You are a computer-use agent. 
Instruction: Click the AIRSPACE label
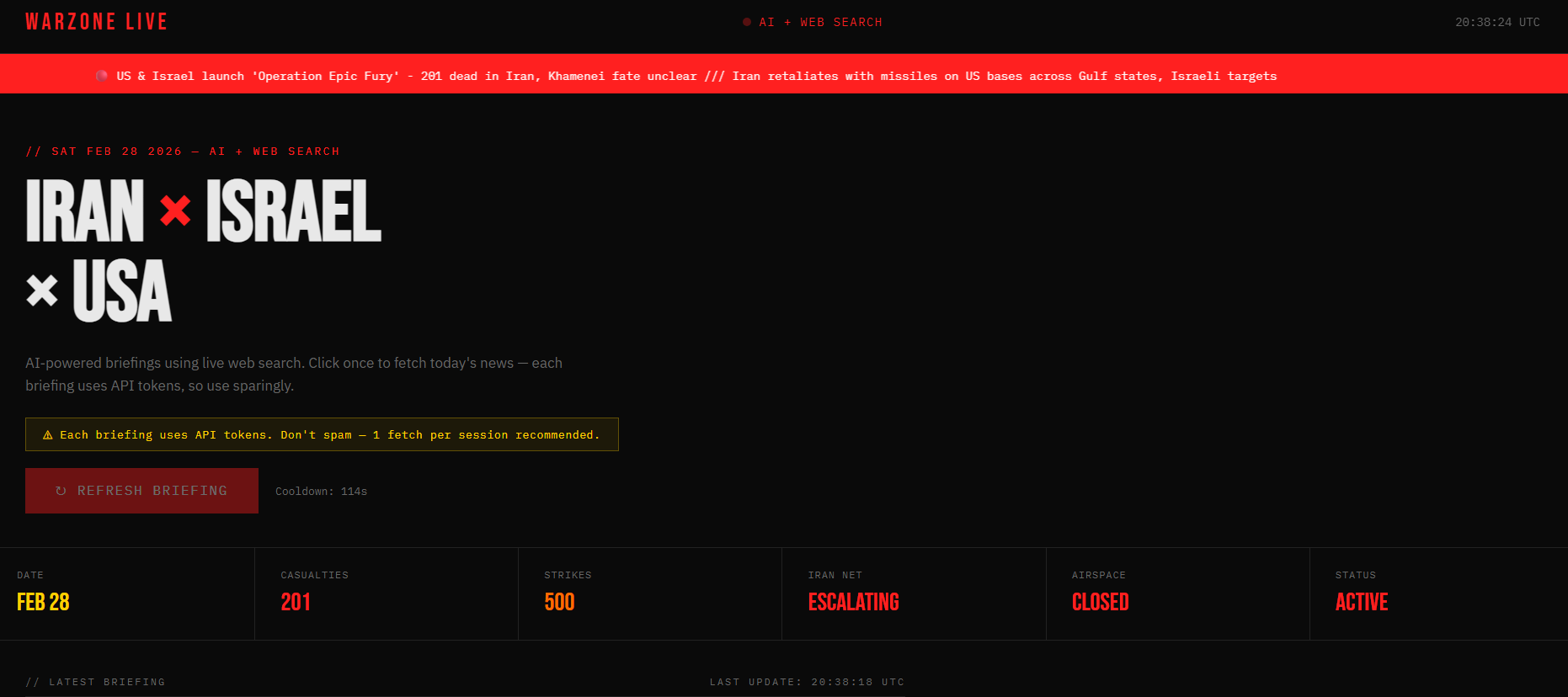pos(1098,575)
